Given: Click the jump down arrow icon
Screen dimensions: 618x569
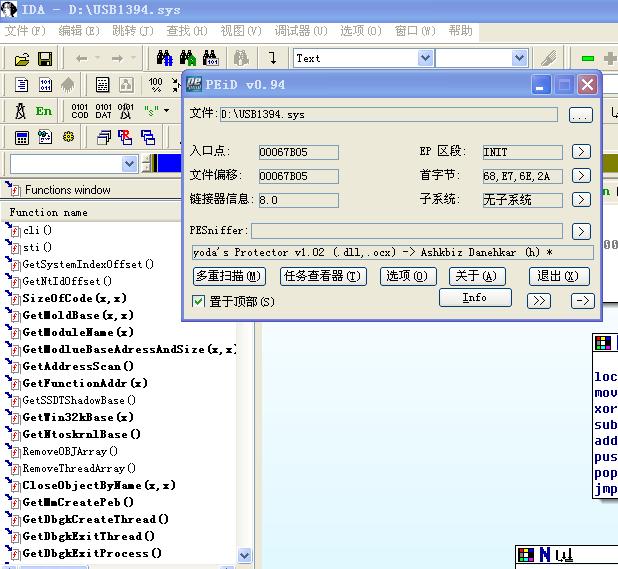Looking at the screenshot, I should (273, 58).
